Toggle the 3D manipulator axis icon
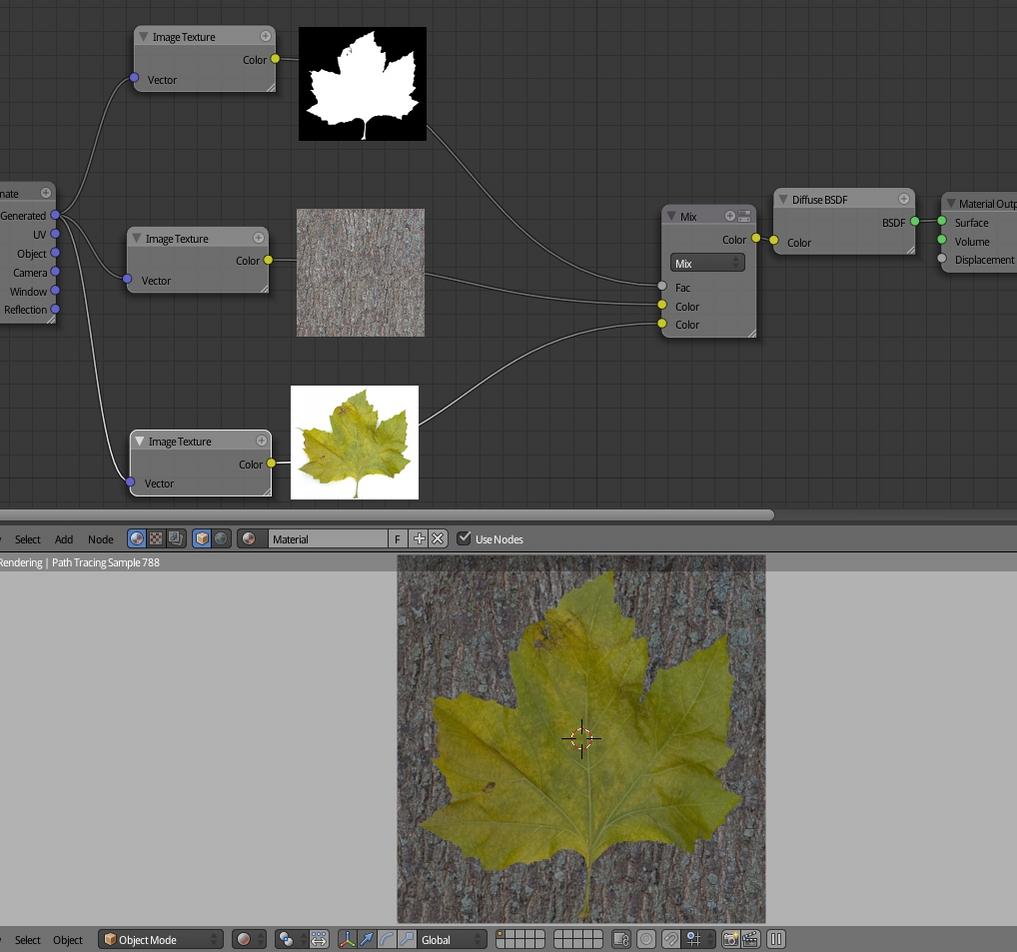The height and width of the screenshot is (952, 1017). (347, 940)
